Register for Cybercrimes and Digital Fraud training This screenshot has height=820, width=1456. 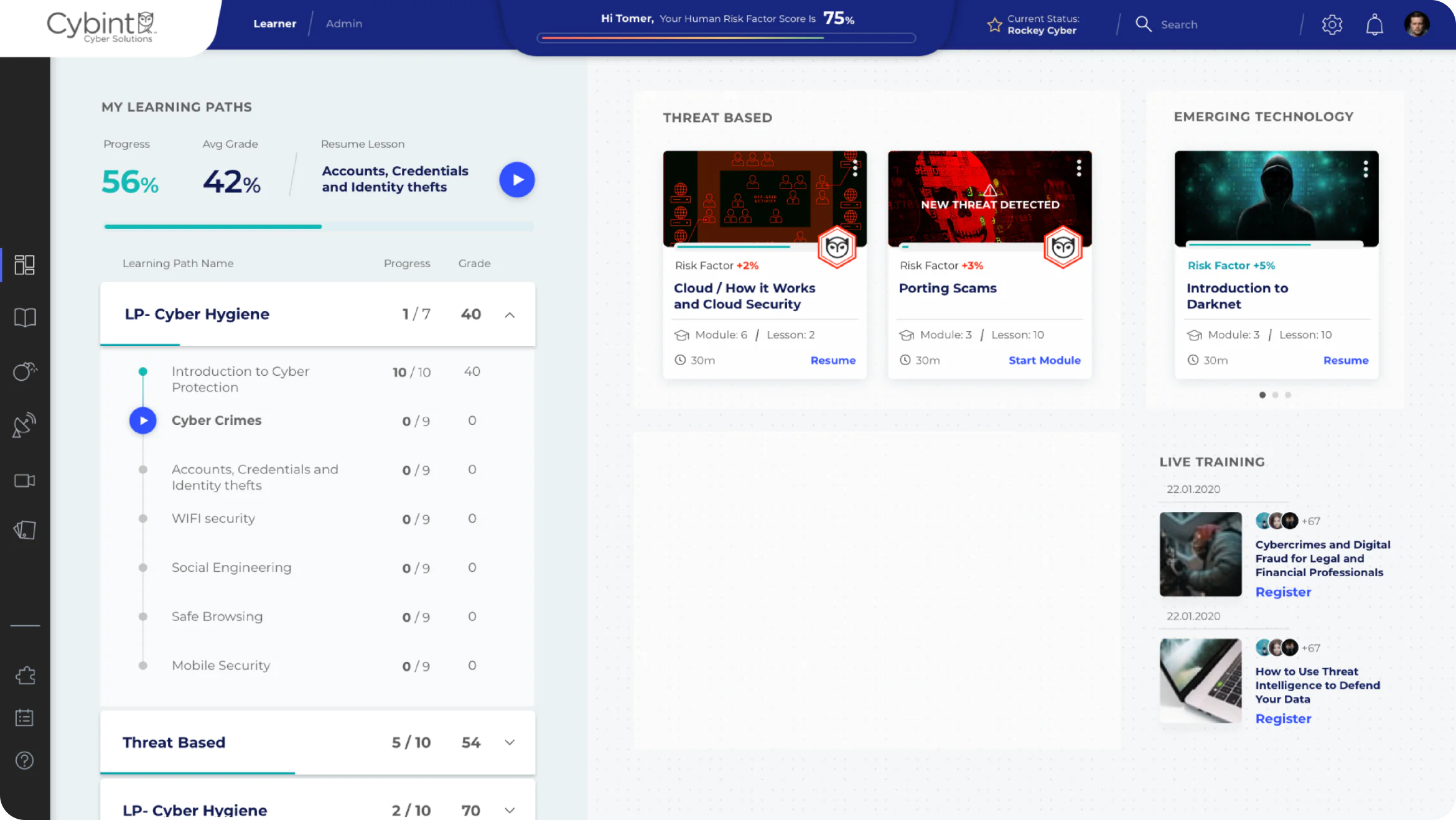point(1284,591)
